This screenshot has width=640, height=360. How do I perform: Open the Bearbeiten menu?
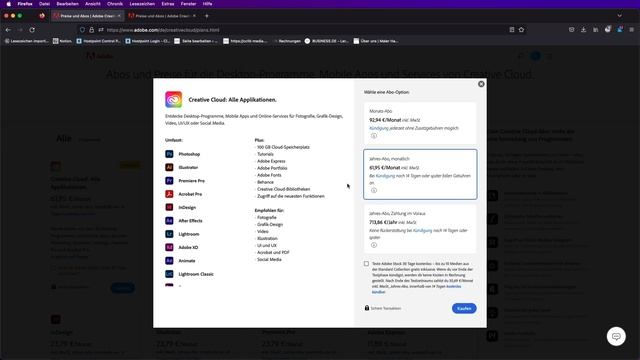pos(67,4)
